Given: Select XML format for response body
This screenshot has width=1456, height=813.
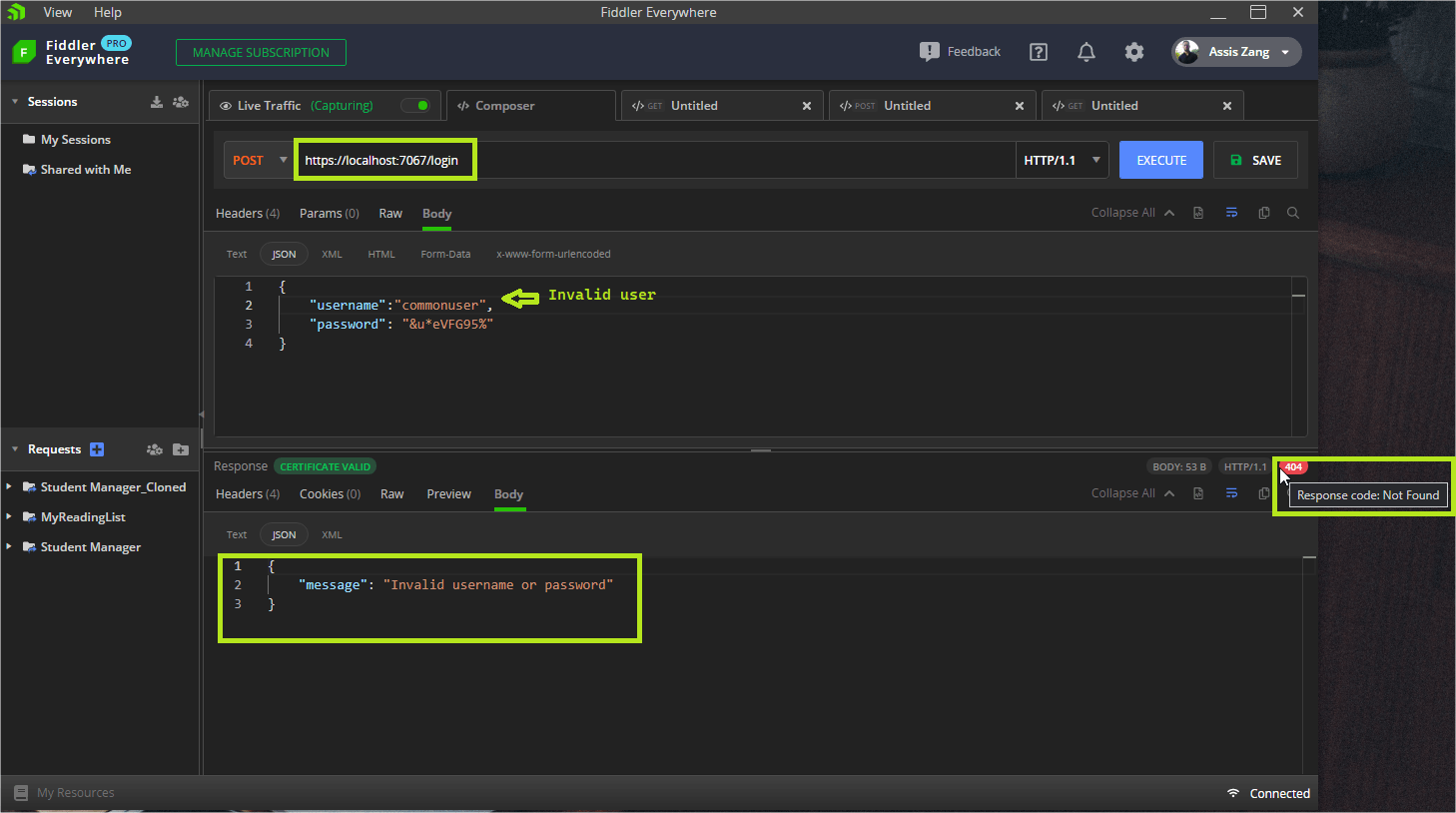Looking at the screenshot, I should tap(332, 534).
